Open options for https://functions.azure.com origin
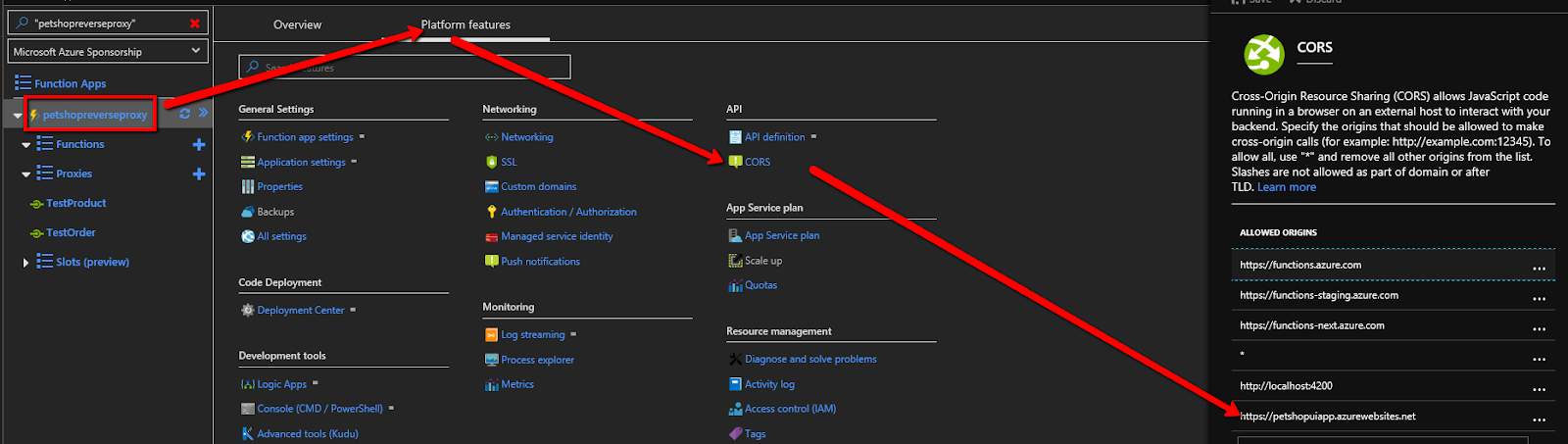Screen dimensions: 1568x444 [1539, 268]
